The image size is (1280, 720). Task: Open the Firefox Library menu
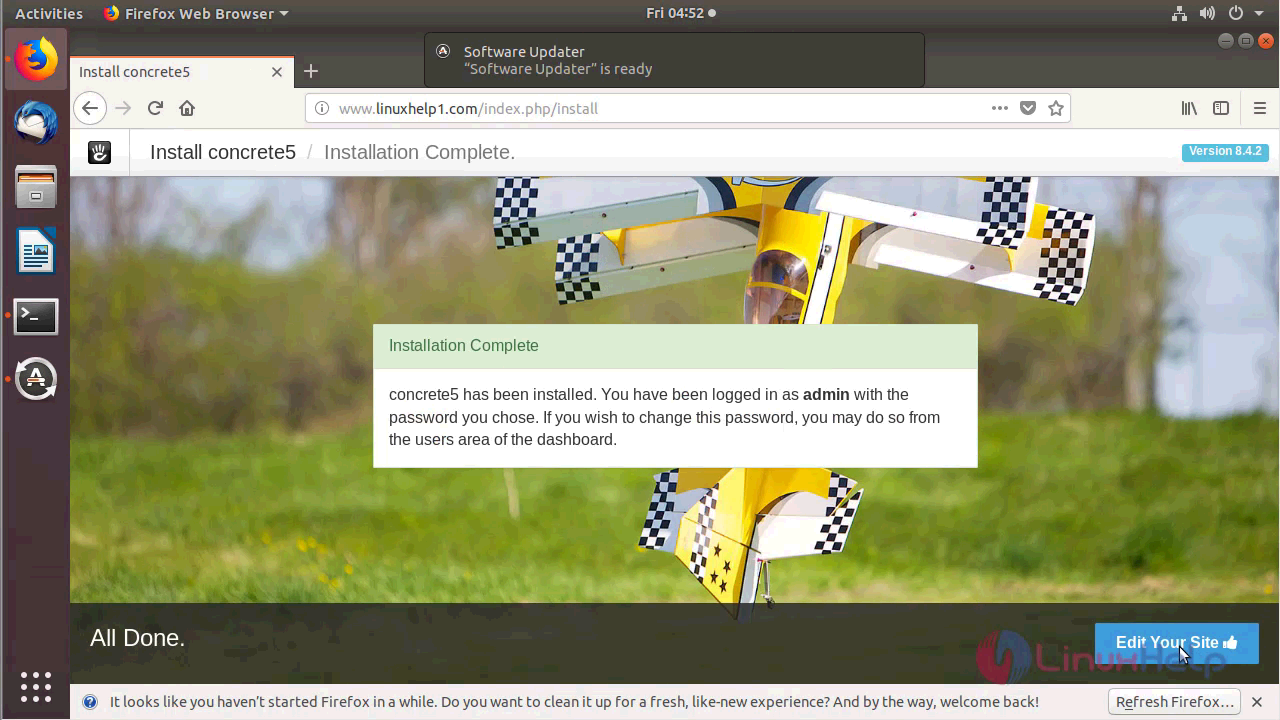1189,108
